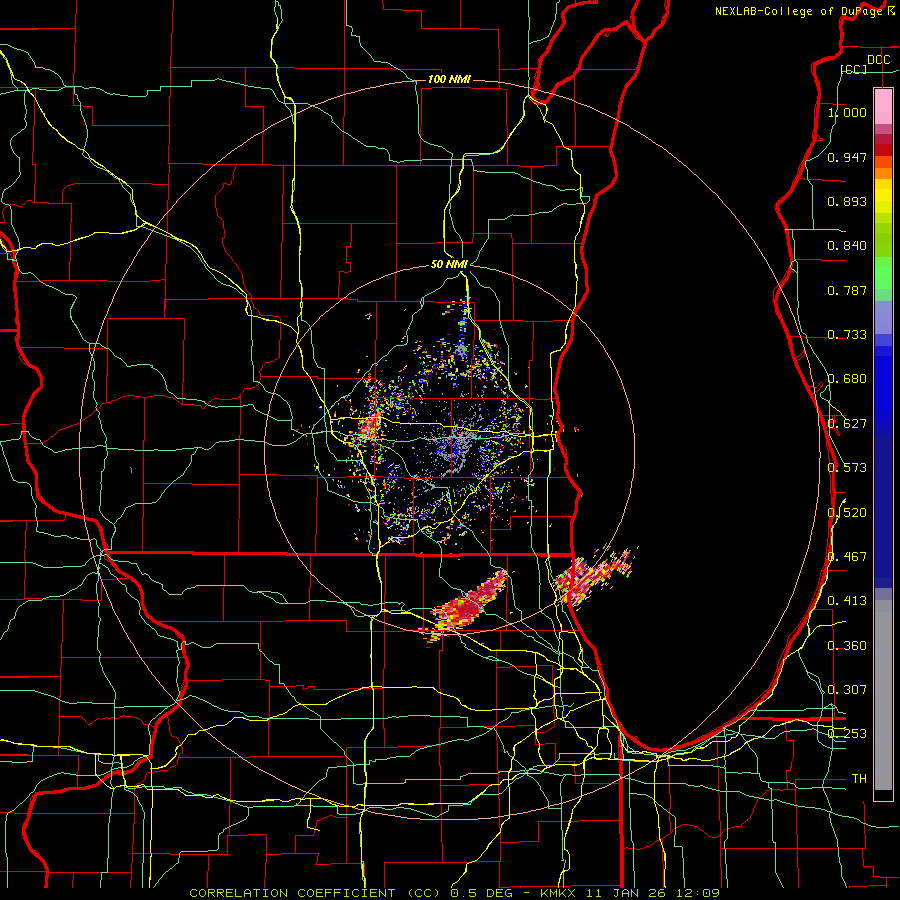Click the 0.680 value on the color scale
This screenshot has width=900, height=900.
[x=847, y=379]
